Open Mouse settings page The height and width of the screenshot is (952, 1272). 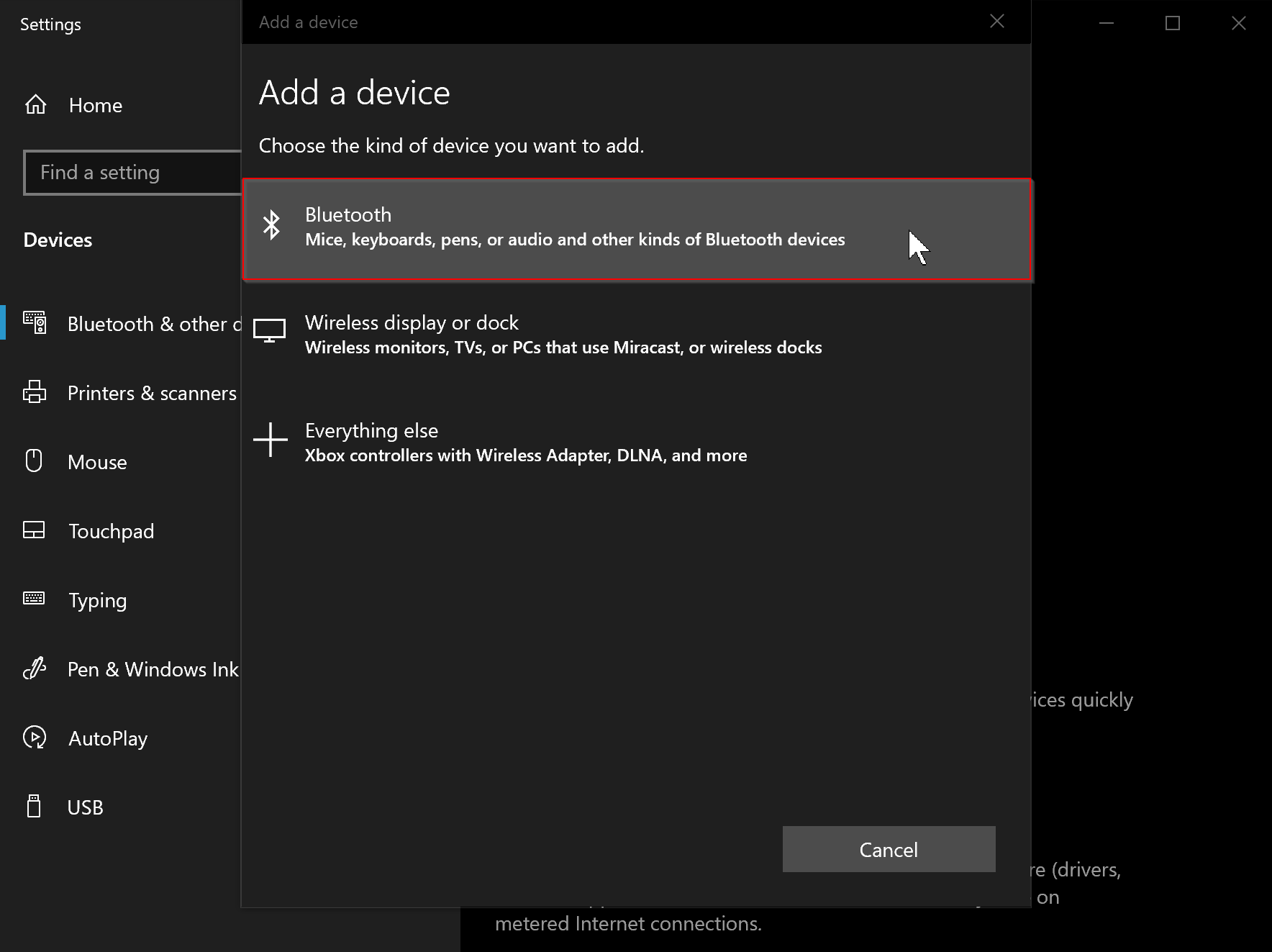pos(121,462)
